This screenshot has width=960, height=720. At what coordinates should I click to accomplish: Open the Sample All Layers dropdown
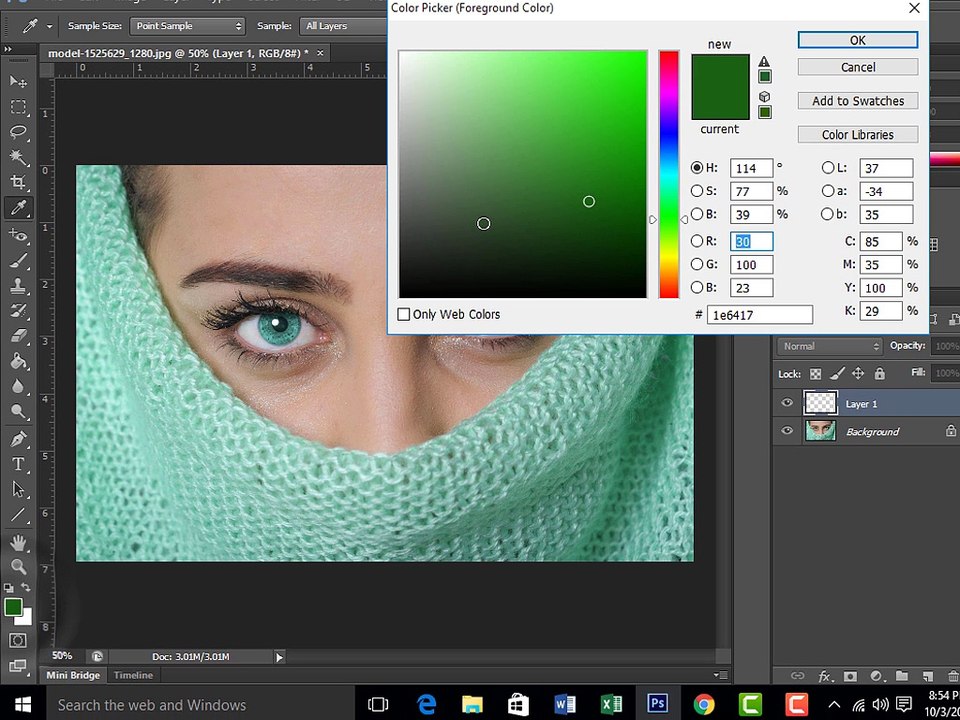point(343,26)
